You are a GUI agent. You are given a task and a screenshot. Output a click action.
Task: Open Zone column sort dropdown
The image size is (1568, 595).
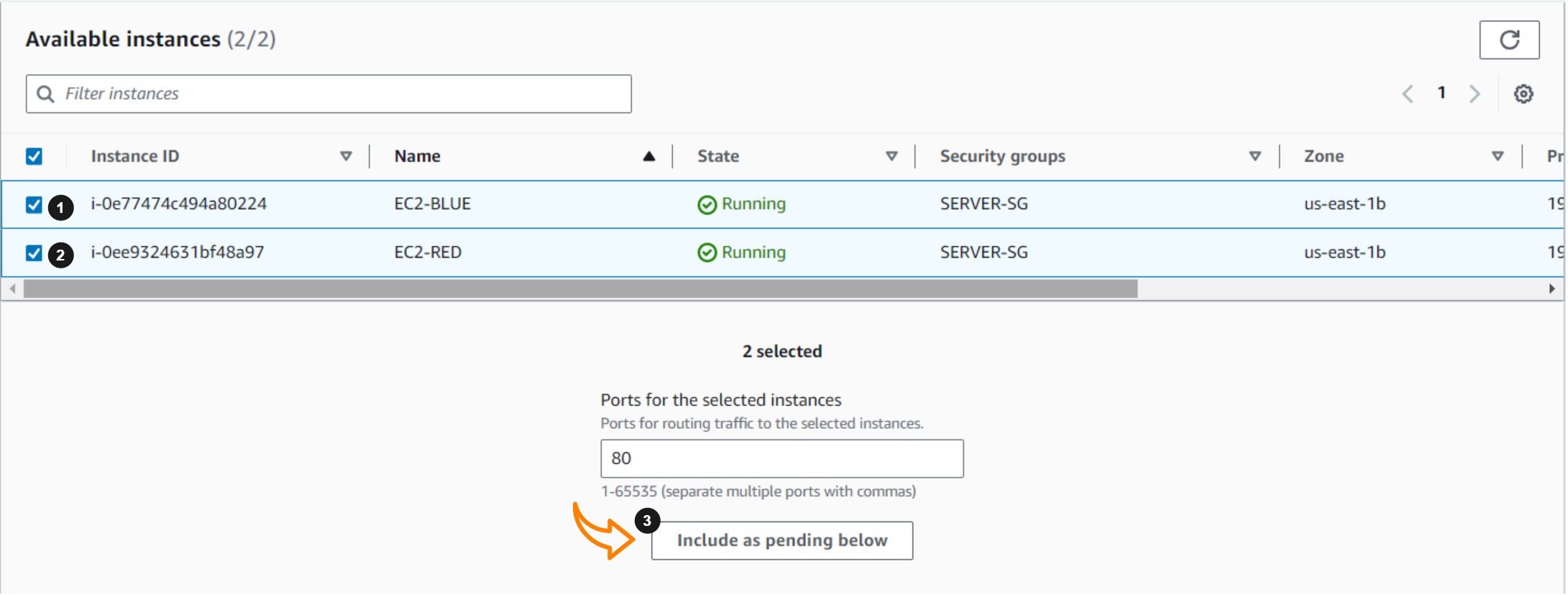point(1498,156)
